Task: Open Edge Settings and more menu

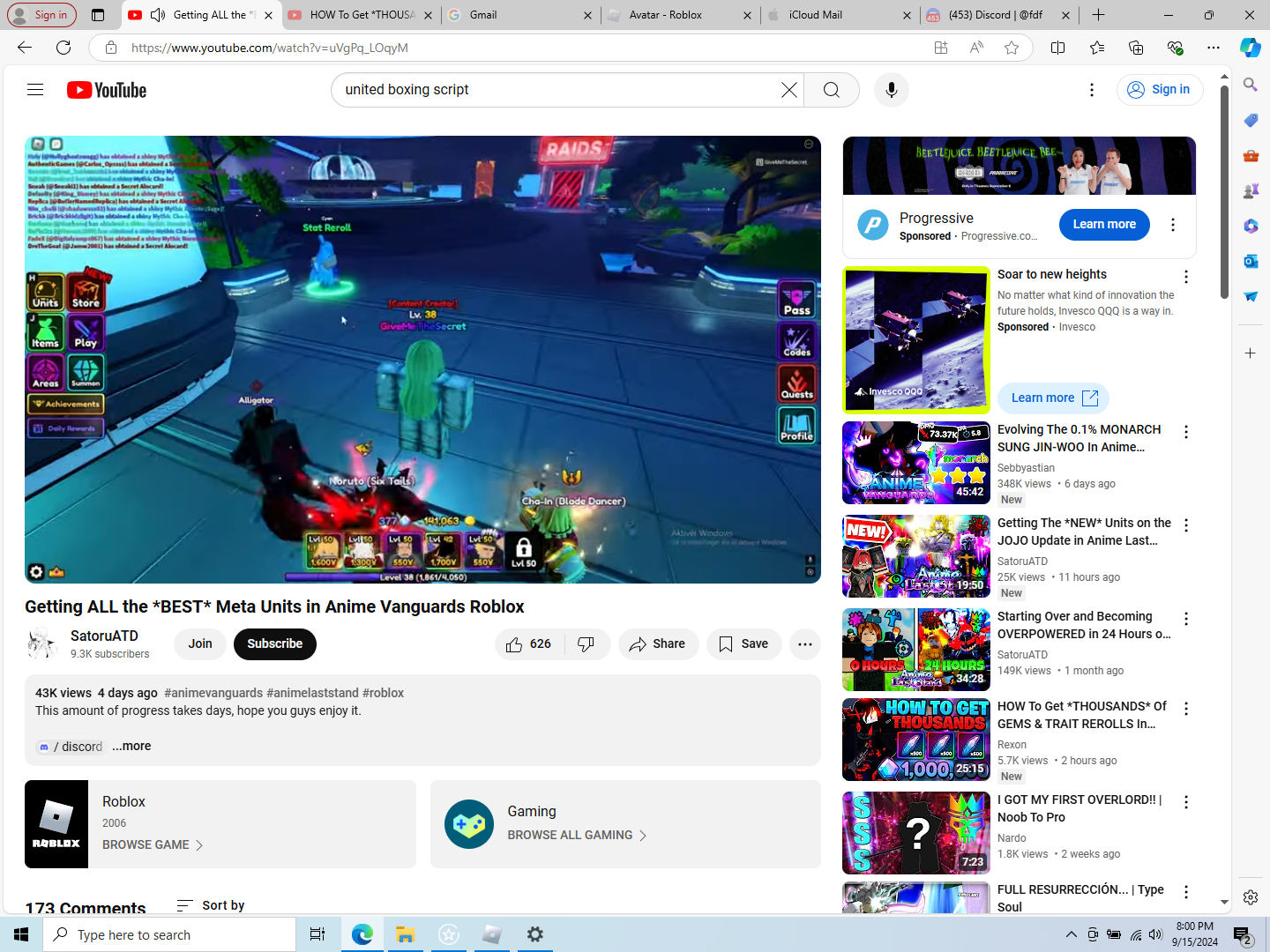Action: coord(1214,48)
